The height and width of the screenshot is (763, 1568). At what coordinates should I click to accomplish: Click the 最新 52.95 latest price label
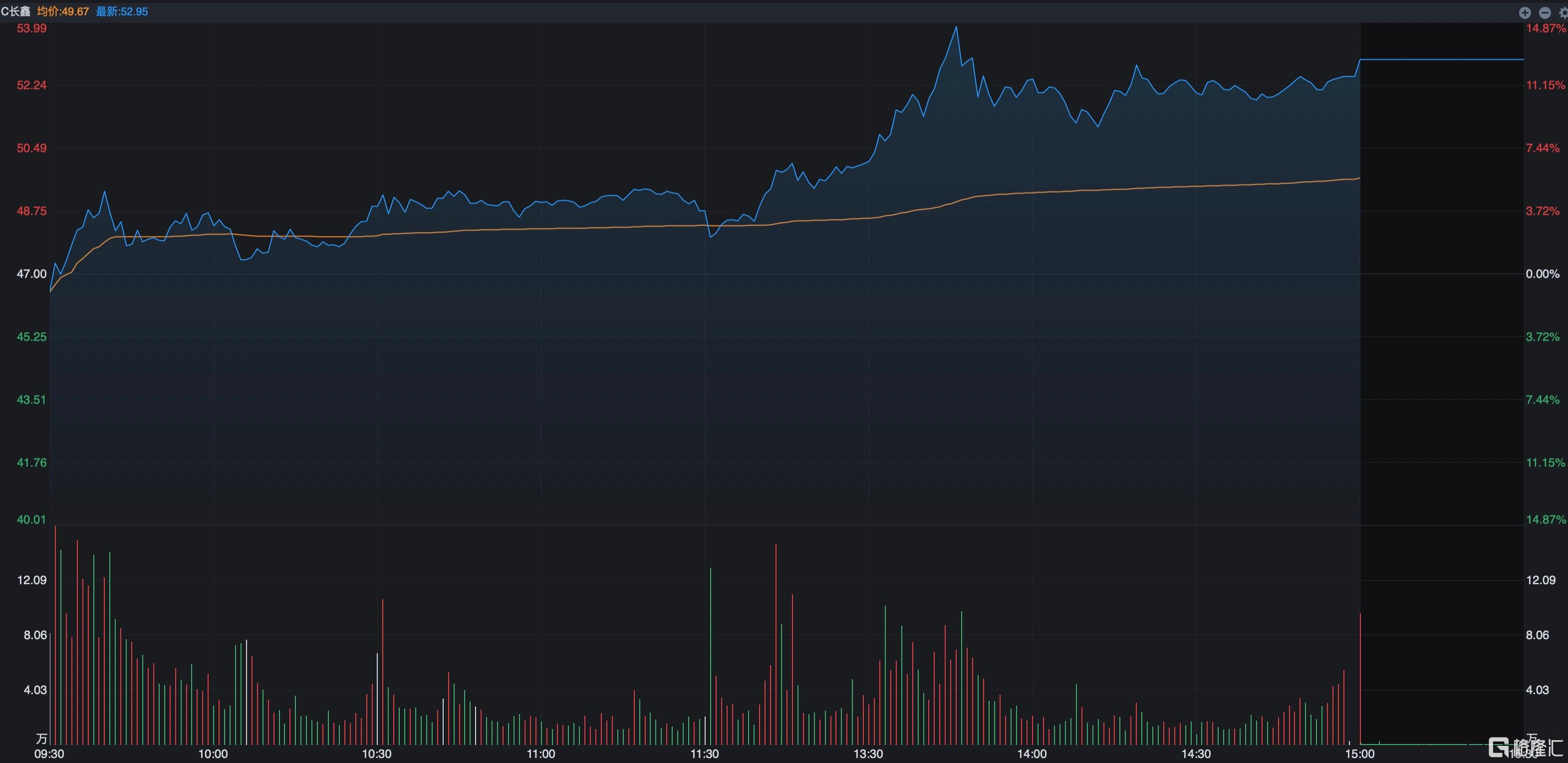click(122, 11)
